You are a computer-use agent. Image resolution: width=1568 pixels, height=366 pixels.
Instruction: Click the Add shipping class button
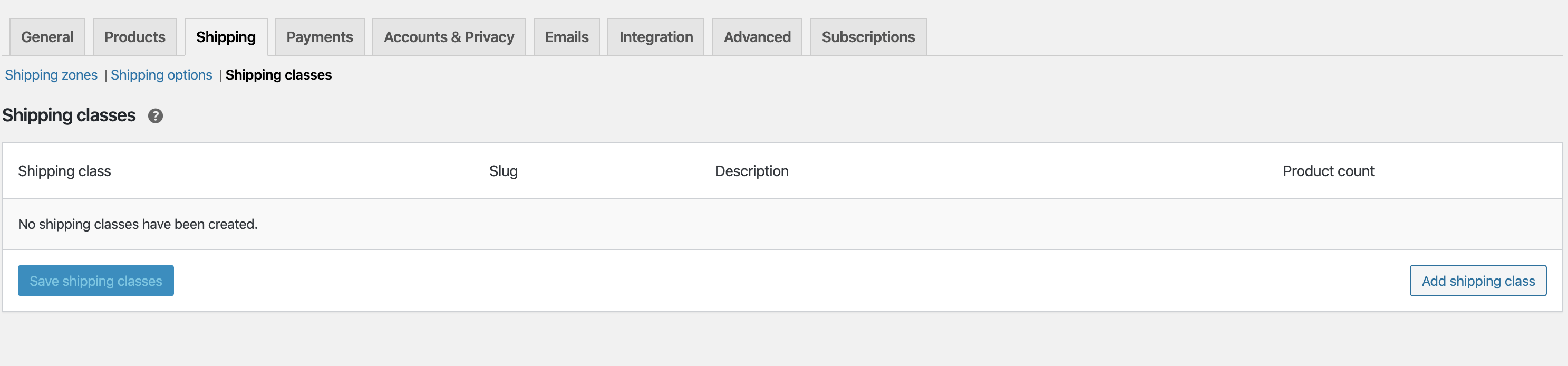click(1477, 281)
